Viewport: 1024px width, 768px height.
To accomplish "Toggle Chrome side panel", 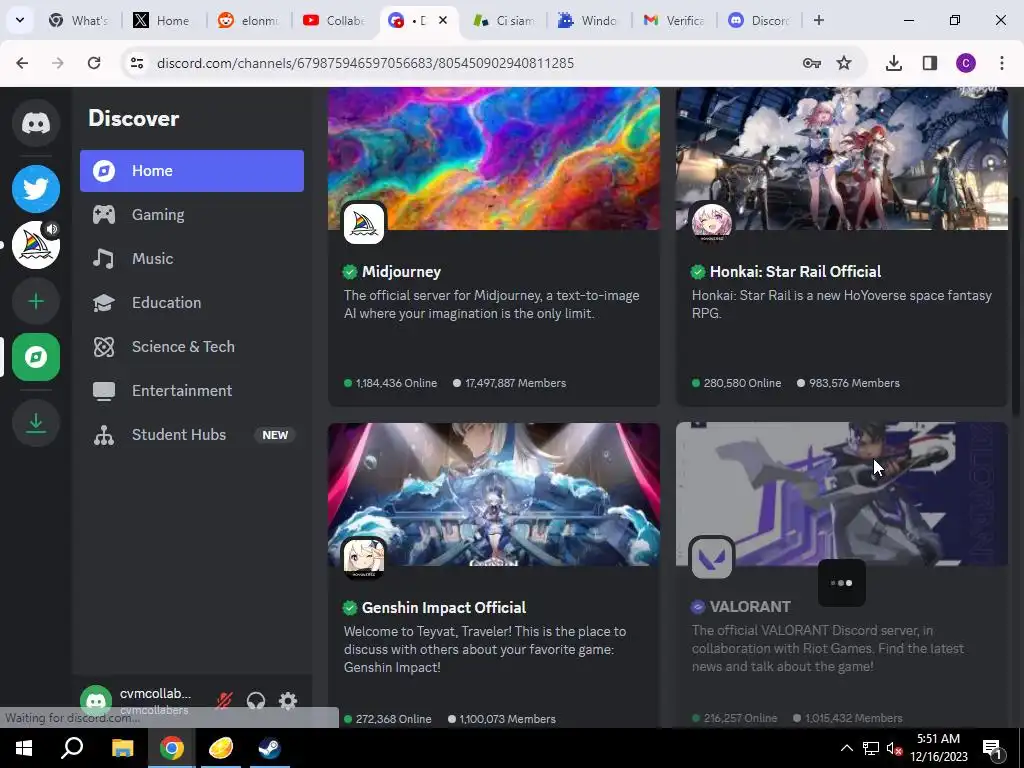I will pos(930,63).
